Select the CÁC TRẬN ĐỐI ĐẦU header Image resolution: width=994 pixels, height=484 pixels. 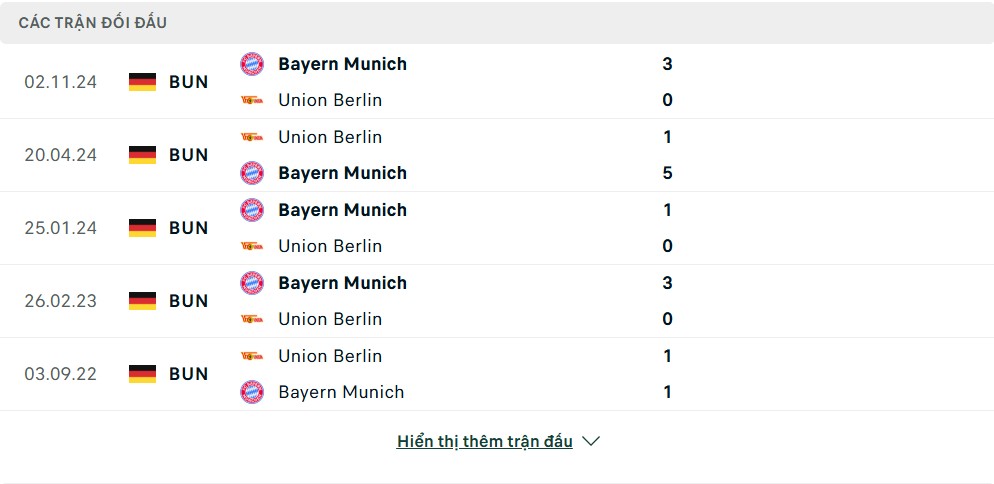coord(93,23)
